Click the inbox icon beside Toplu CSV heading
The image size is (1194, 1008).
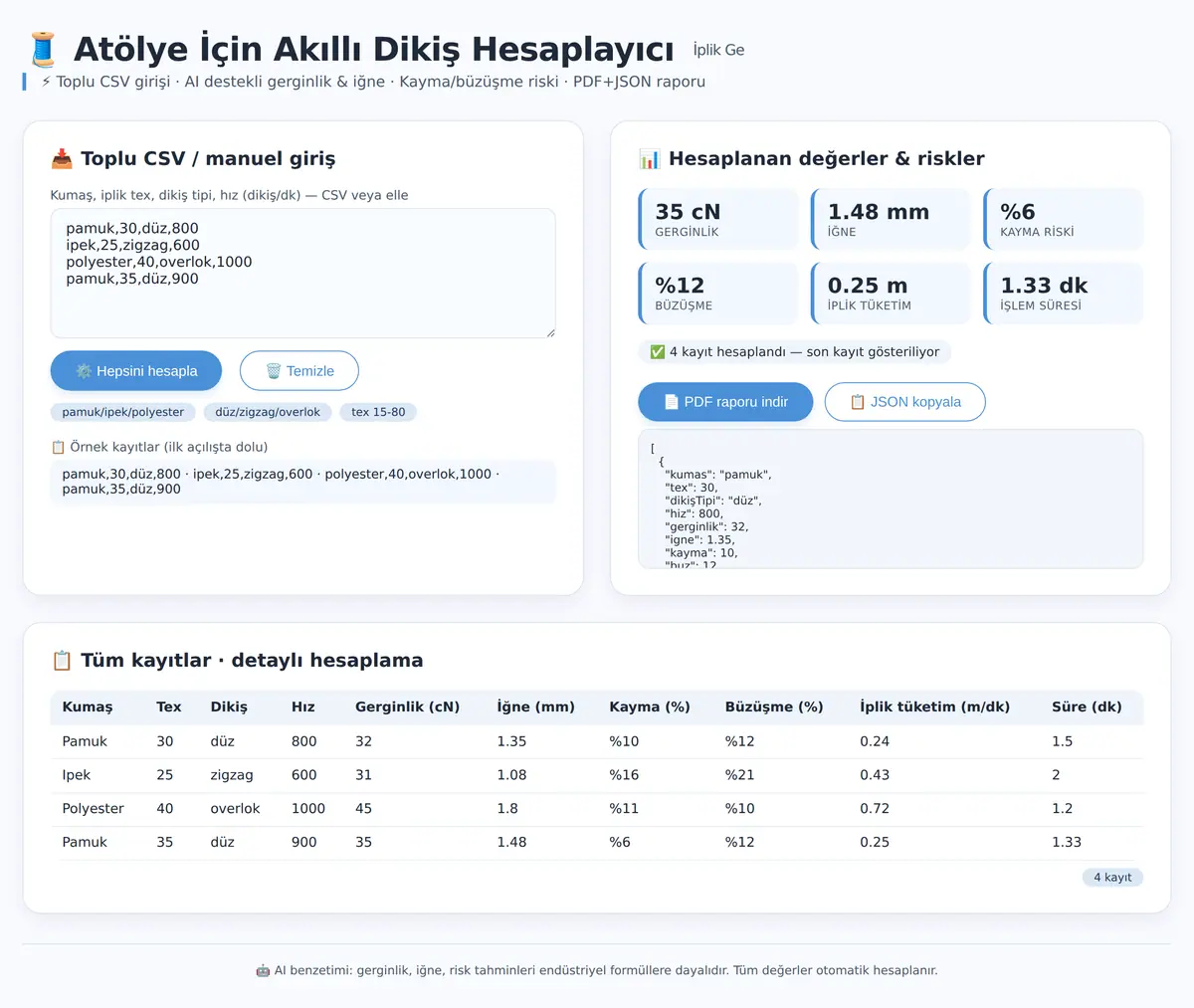(62, 158)
